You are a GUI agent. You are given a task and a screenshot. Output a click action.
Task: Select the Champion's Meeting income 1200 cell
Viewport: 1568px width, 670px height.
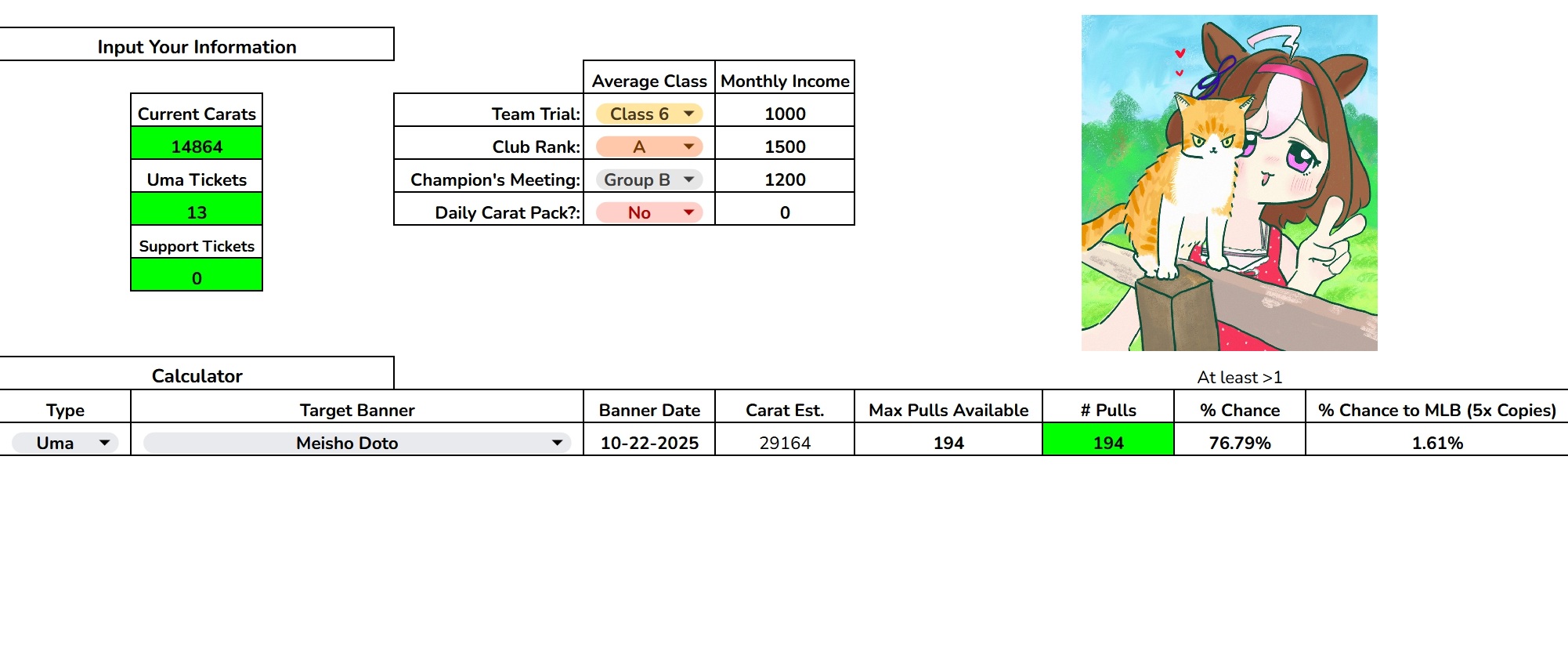click(785, 179)
